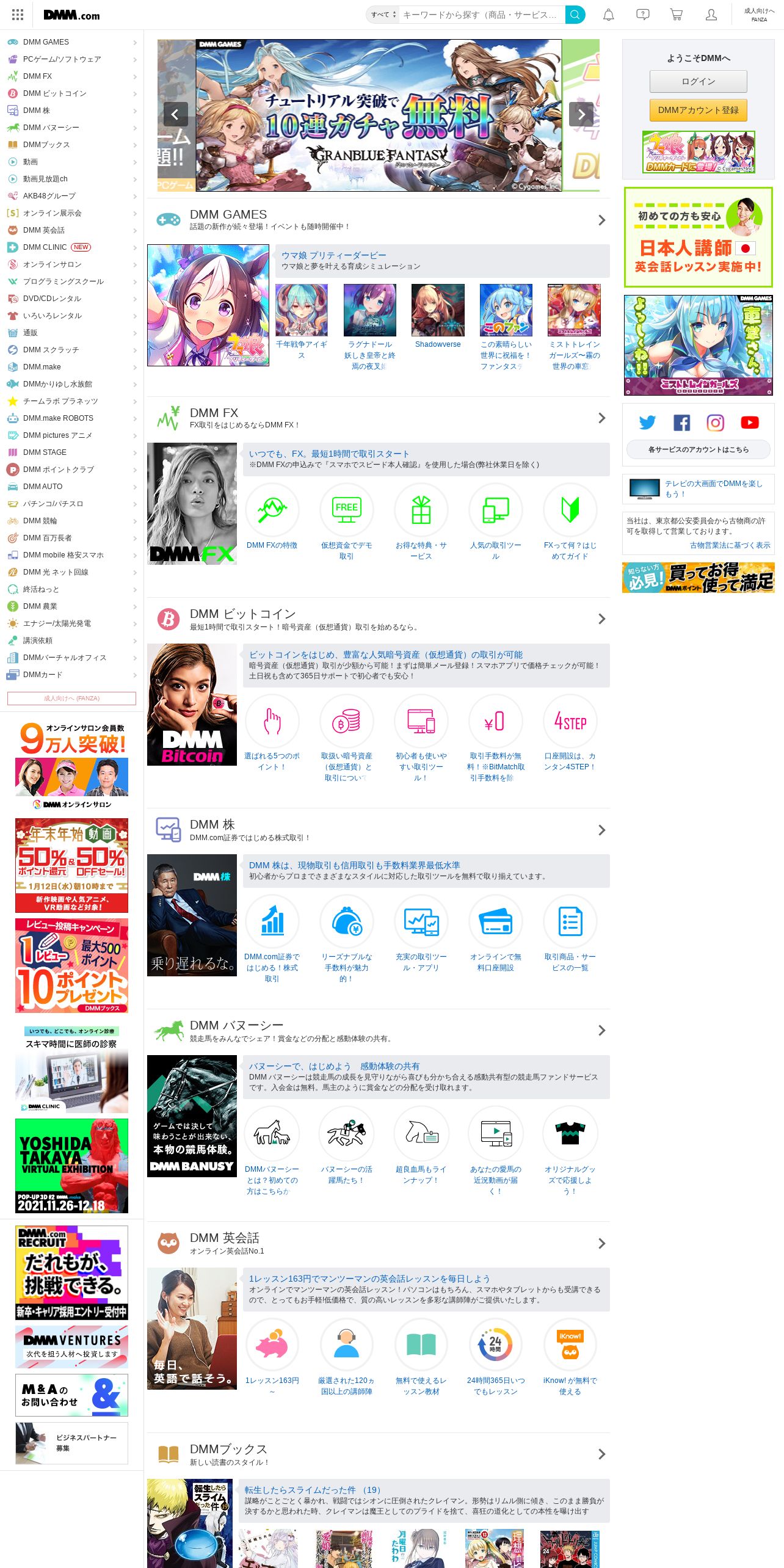Click the お得な特典・サービス gift icon
This screenshot has height=1568, width=784.
click(421, 510)
